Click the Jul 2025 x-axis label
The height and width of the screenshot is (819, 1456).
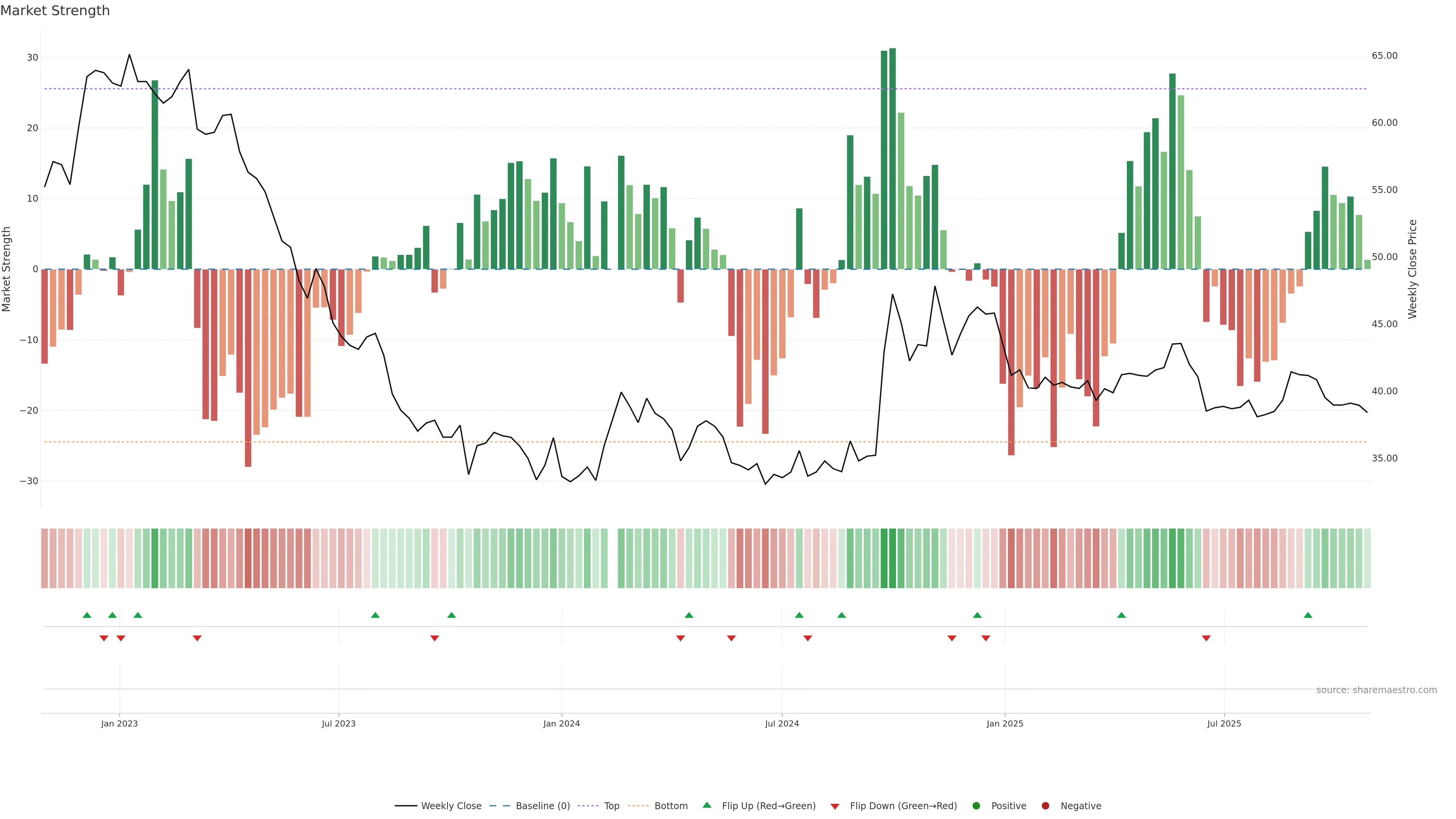tap(1224, 723)
